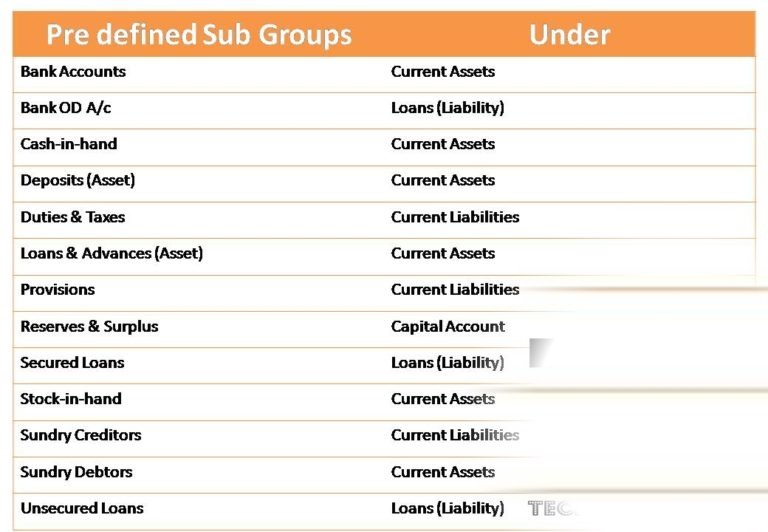Click the 'Under' column header
768x532 pixels.
click(x=570, y=35)
